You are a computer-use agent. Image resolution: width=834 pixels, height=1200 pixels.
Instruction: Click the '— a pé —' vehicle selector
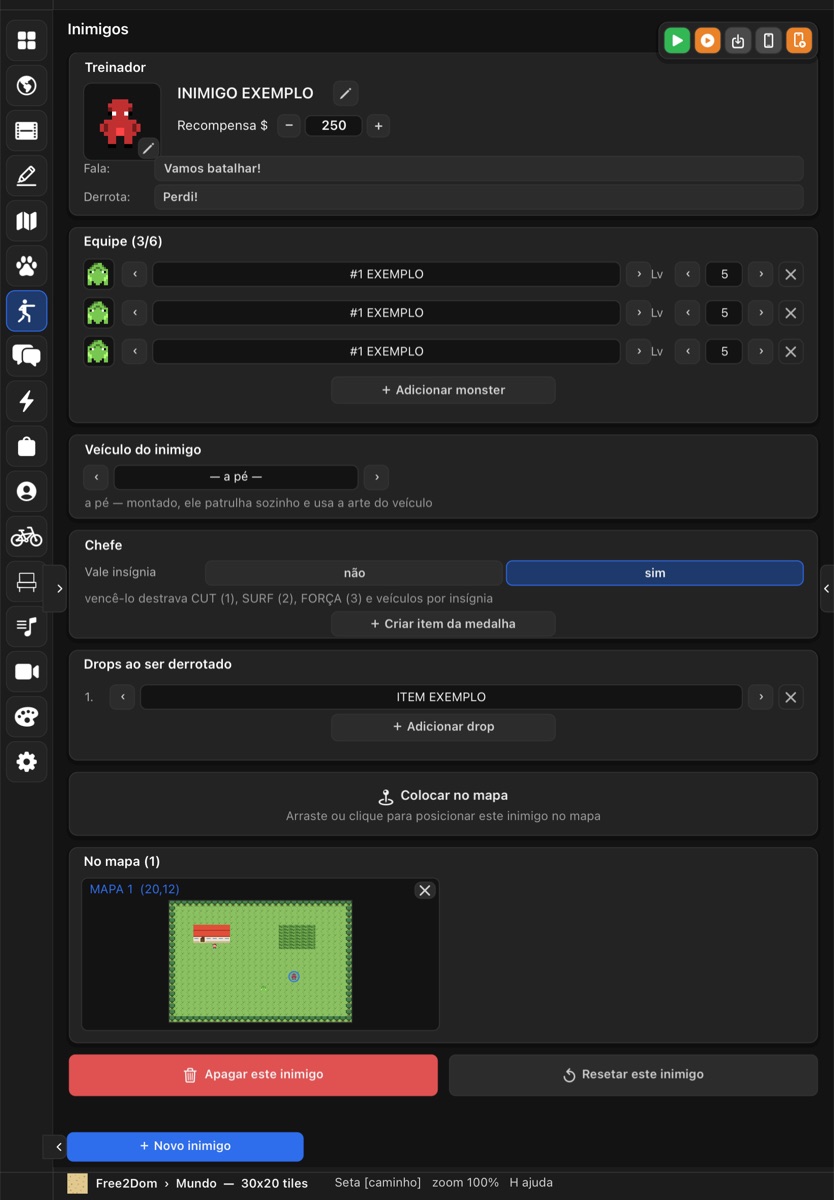(236, 477)
